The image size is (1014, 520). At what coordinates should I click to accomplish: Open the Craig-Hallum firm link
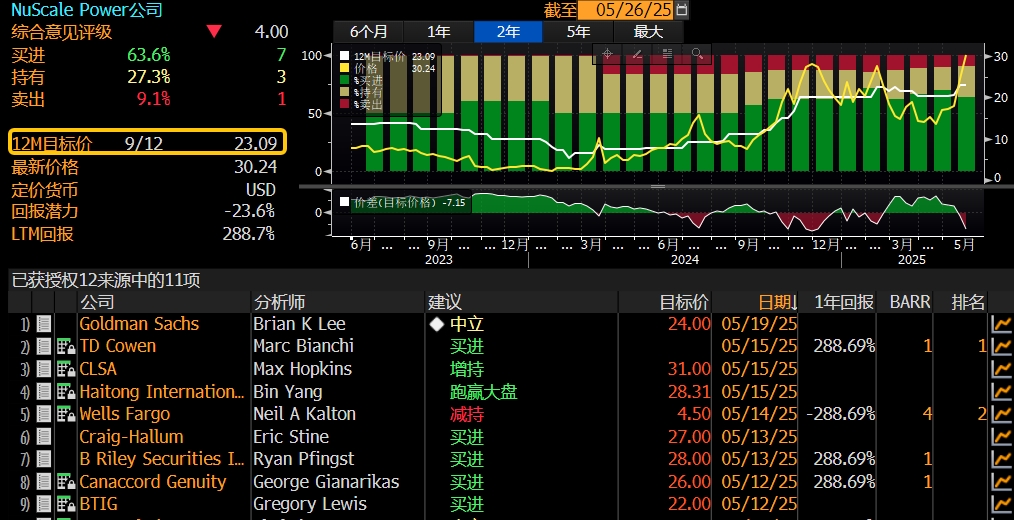click(131, 437)
